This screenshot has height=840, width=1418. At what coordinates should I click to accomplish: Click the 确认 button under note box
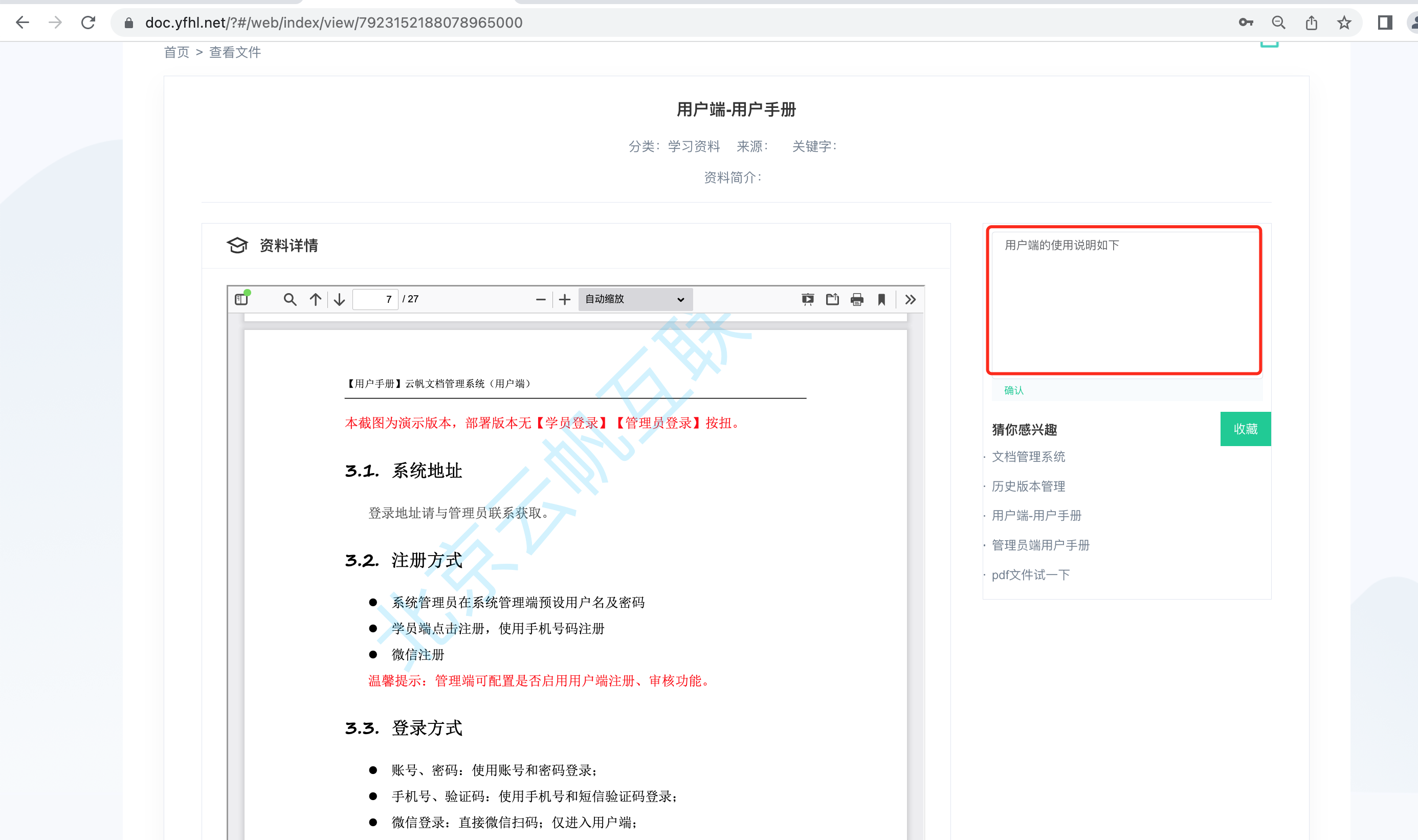coord(1013,390)
